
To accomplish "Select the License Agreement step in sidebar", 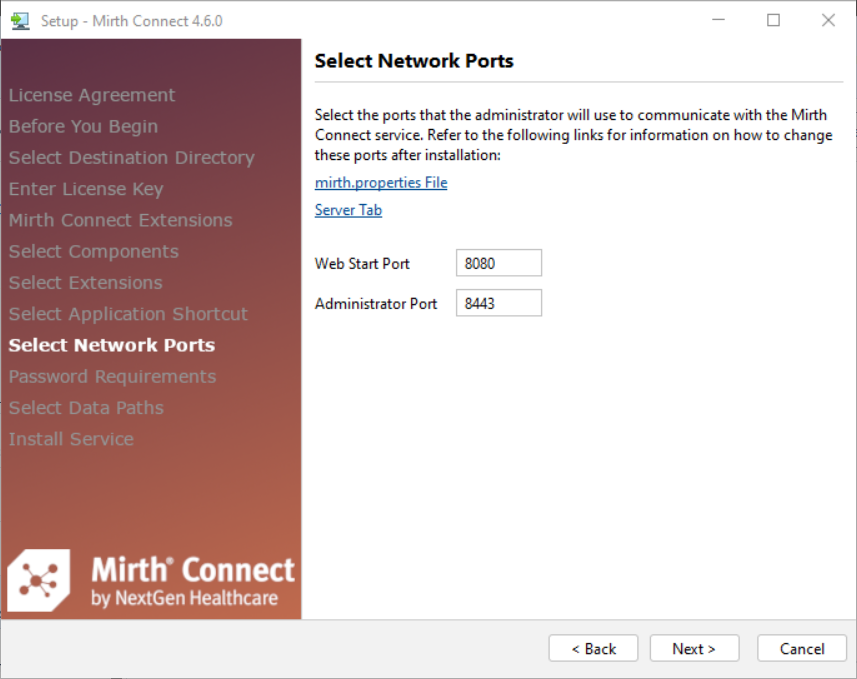I will coord(92,95).
